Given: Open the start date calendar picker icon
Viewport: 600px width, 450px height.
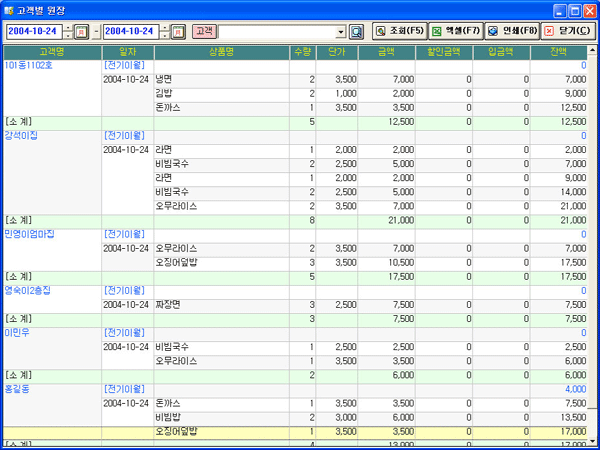Looking at the screenshot, I should point(82,31).
